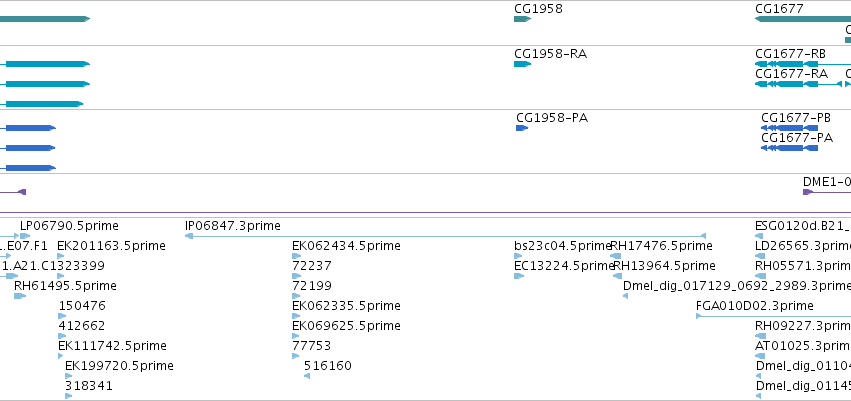Select the RH61495.5prime arrow glyph
851x401 pixels.
20,296
